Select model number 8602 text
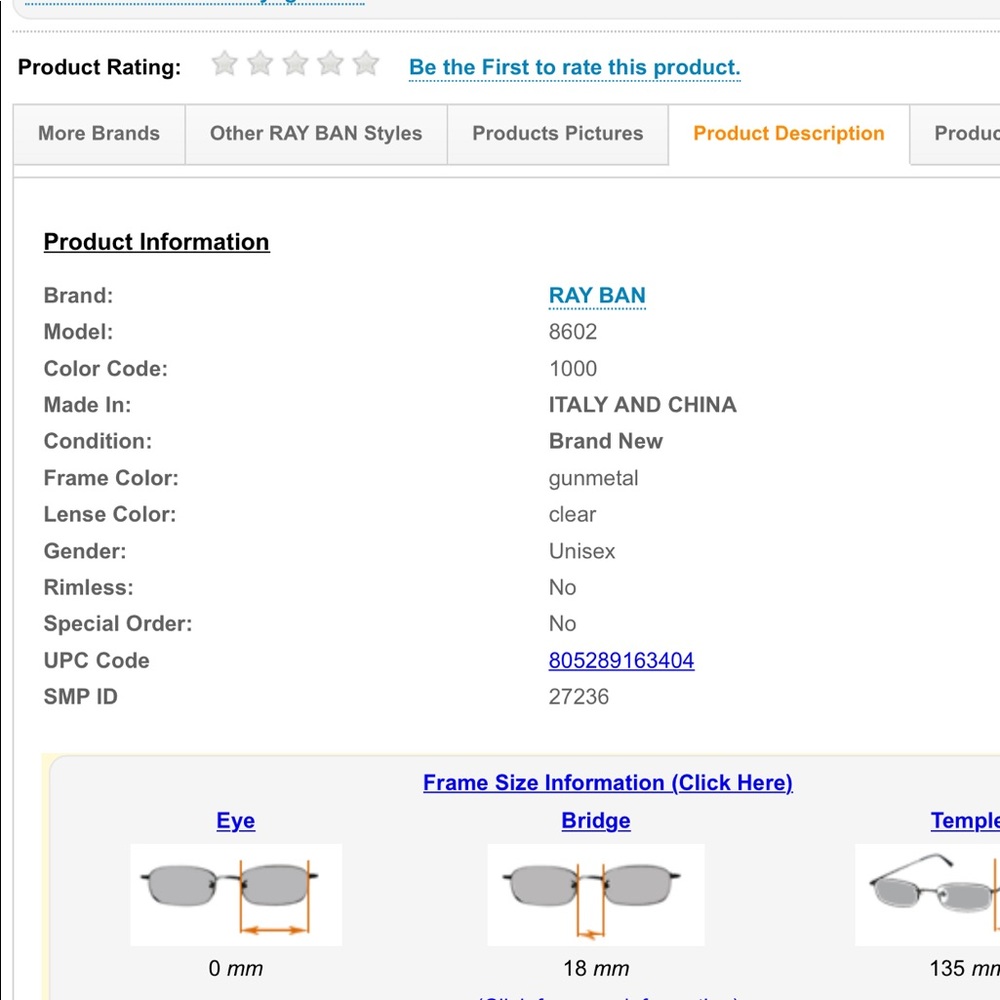The height and width of the screenshot is (1000, 1000). (x=573, y=332)
